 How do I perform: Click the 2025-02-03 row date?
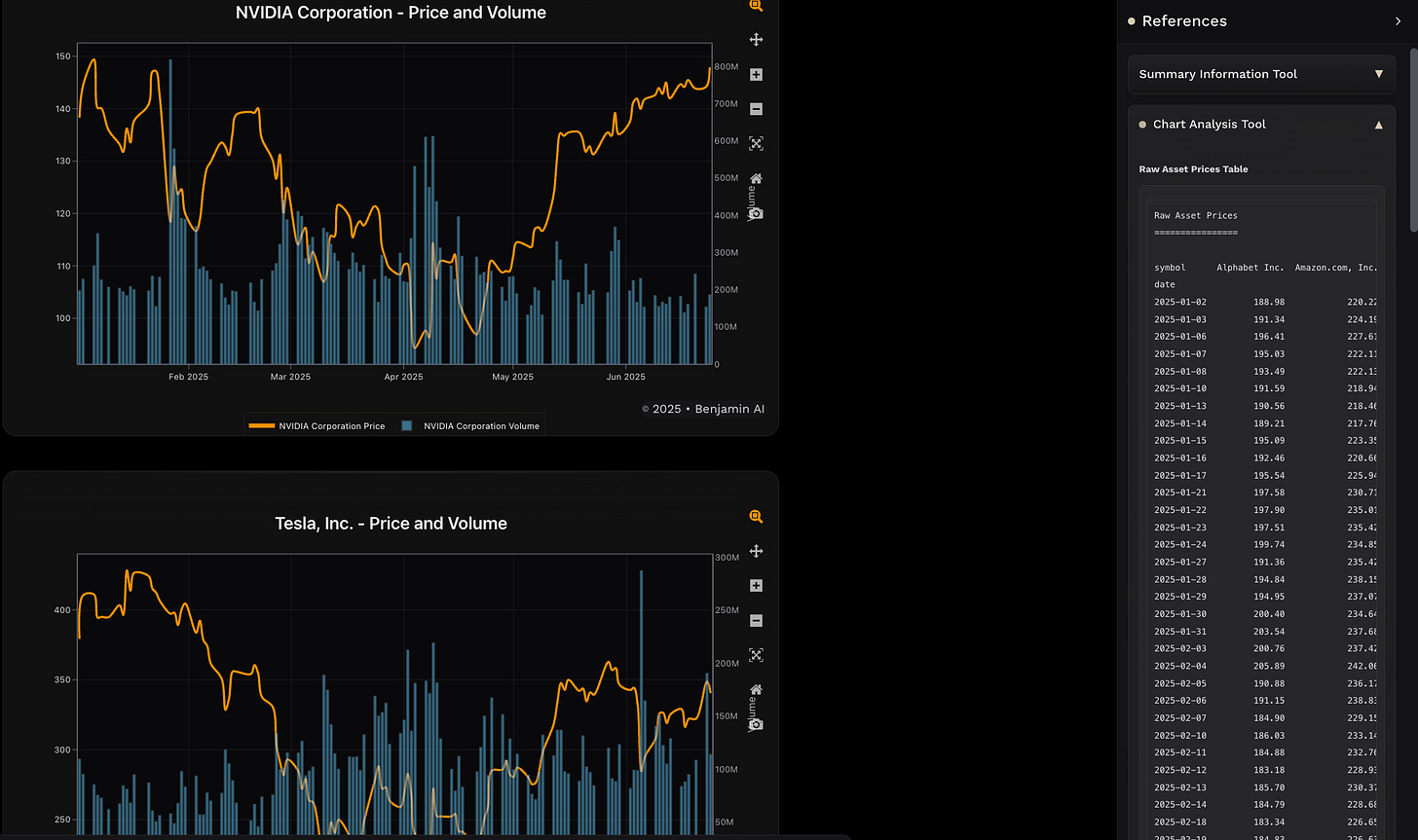(1180, 649)
